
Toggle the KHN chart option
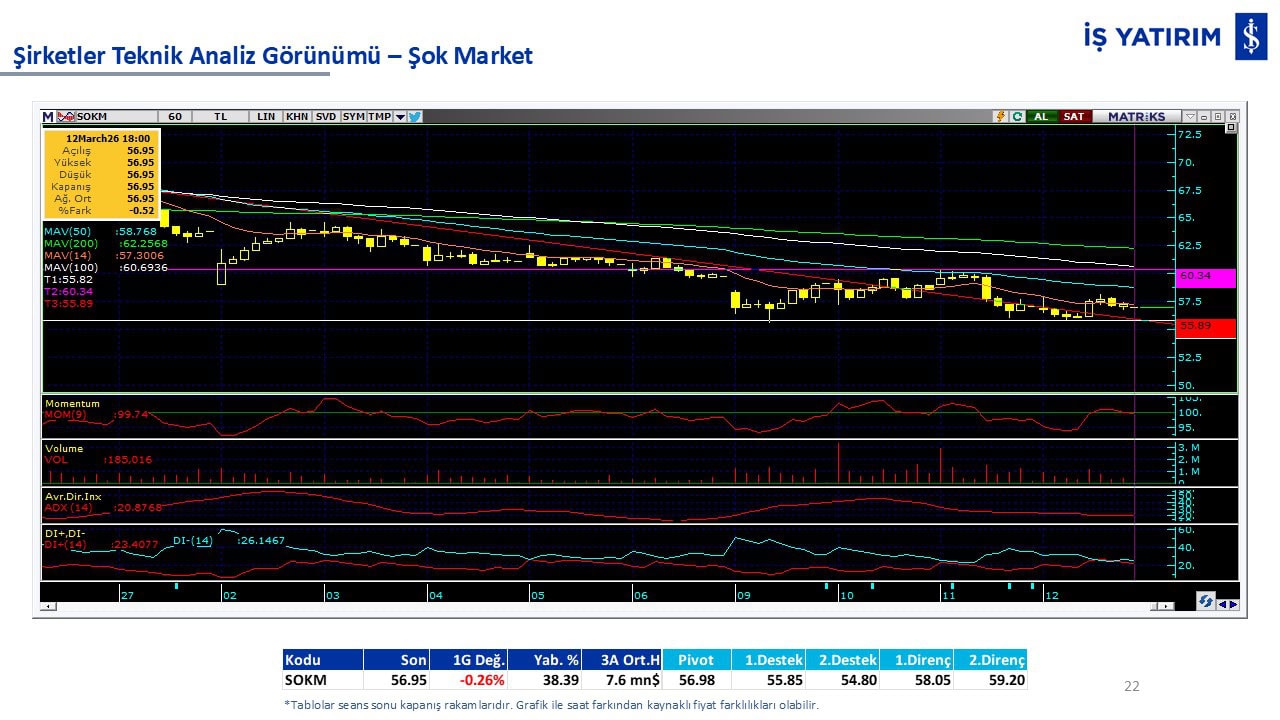297,116
